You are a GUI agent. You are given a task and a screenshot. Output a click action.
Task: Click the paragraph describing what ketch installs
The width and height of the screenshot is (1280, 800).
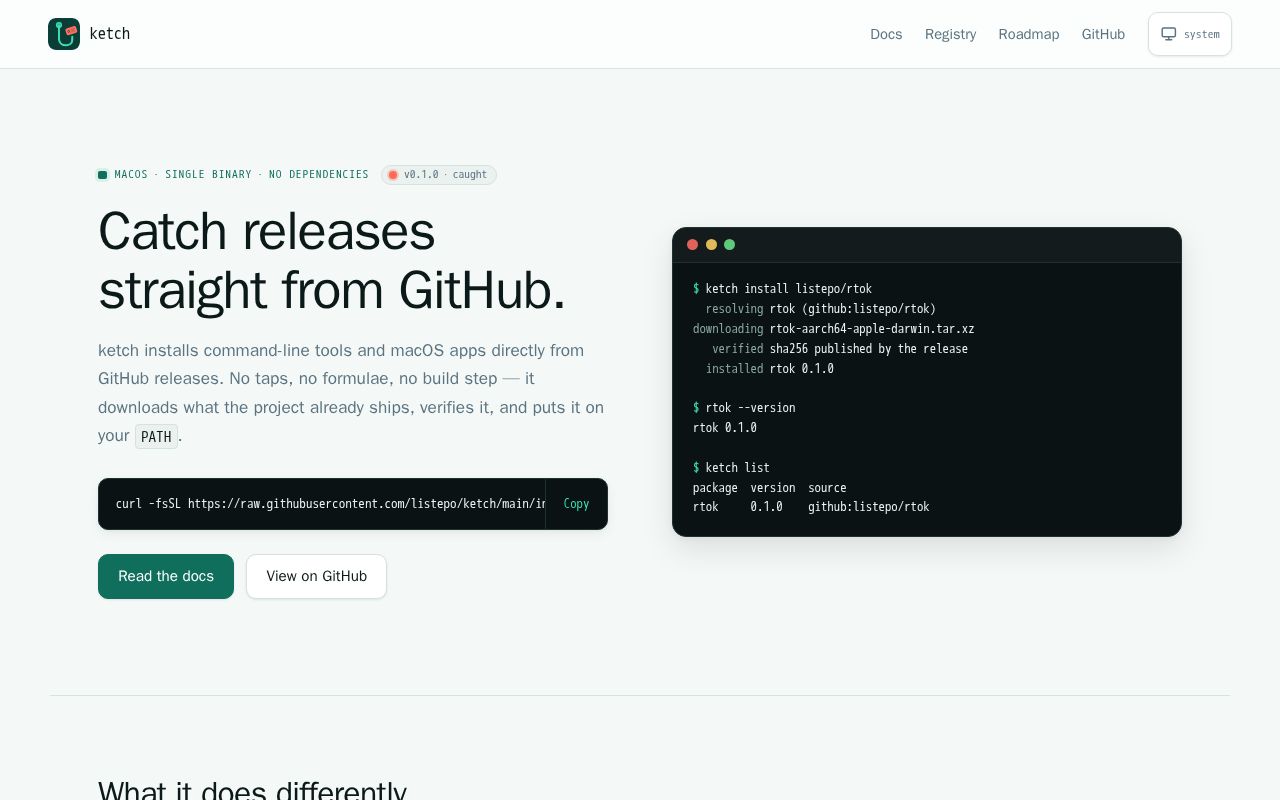(x=351, y=393)
